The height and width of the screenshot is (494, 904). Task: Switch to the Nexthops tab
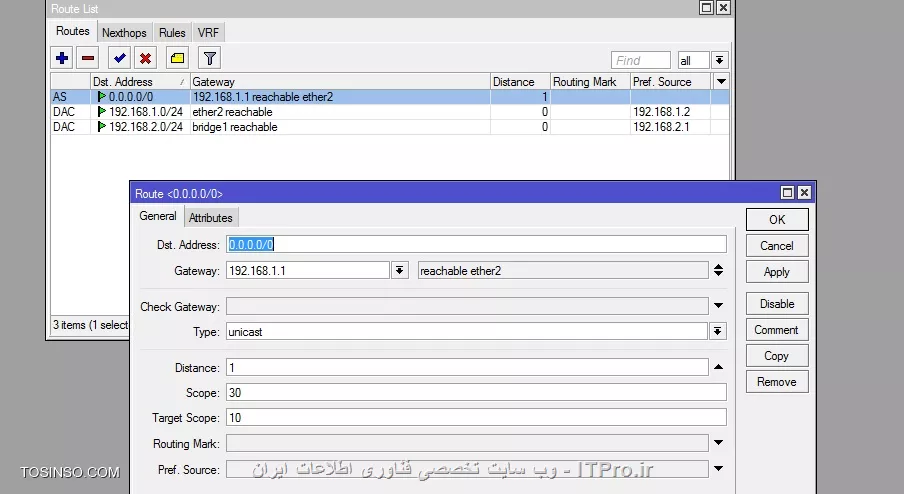(124, 33)
